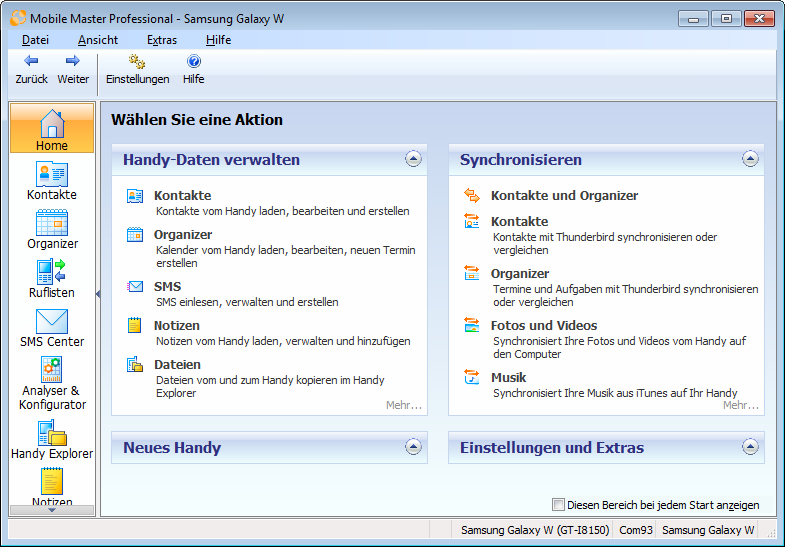Expand the Einstellungen und Extras panel

[750, 447]
